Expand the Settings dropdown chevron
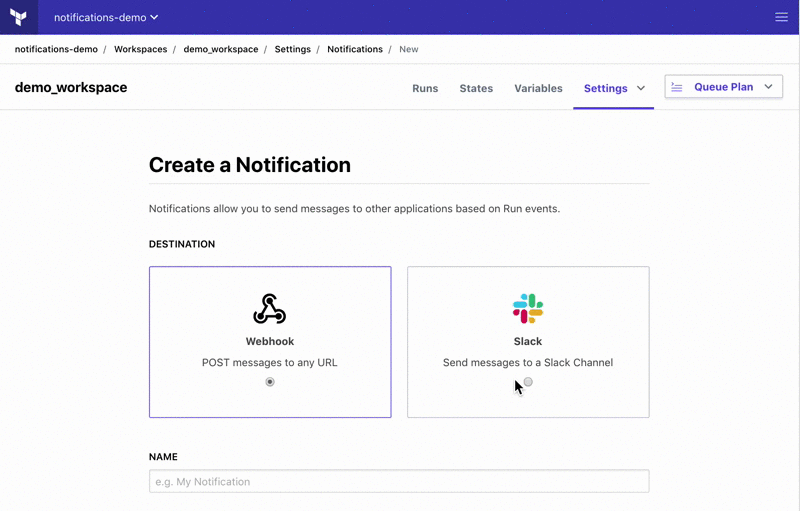 (641, 88)
